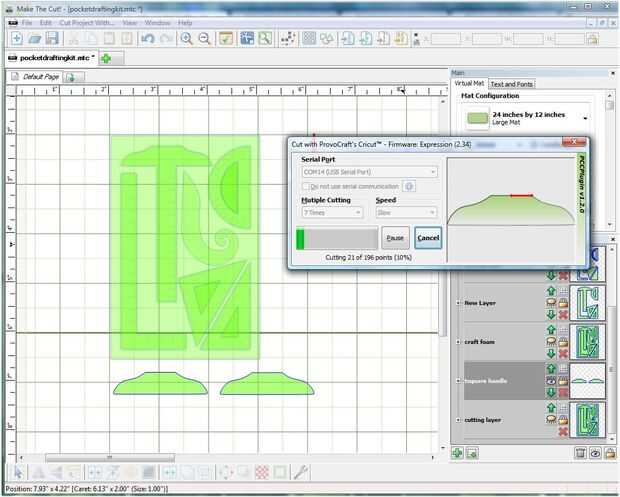Open the Multiple Cutting times dropdown

coord(332,213)
